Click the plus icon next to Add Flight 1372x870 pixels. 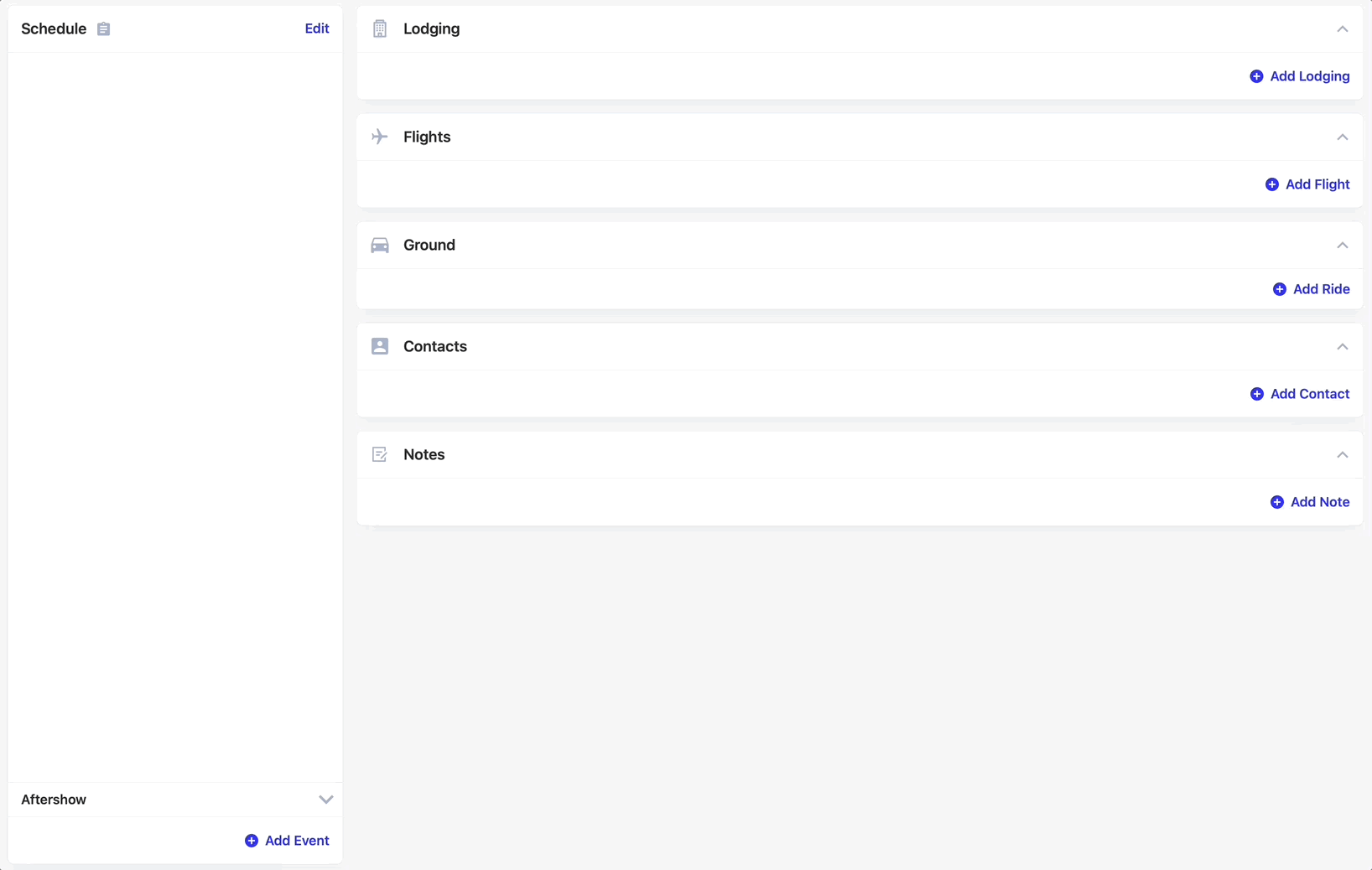pos(1271,184)
